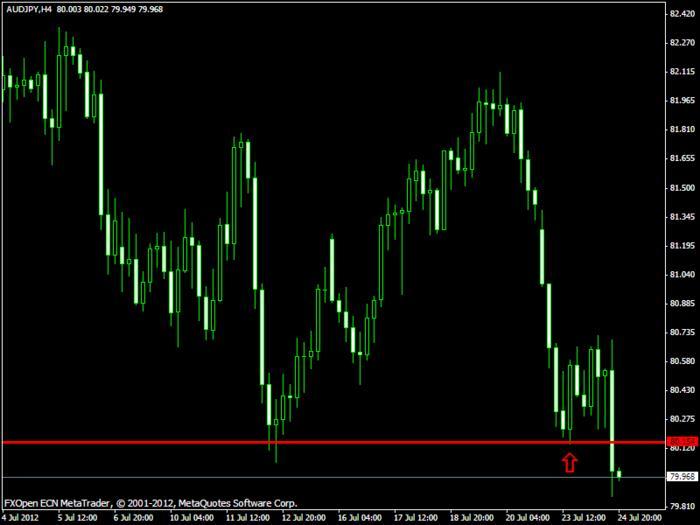Screen dimensions: 700x525
Task: Click the red 80.154 price label
Action: coord(682,442)
